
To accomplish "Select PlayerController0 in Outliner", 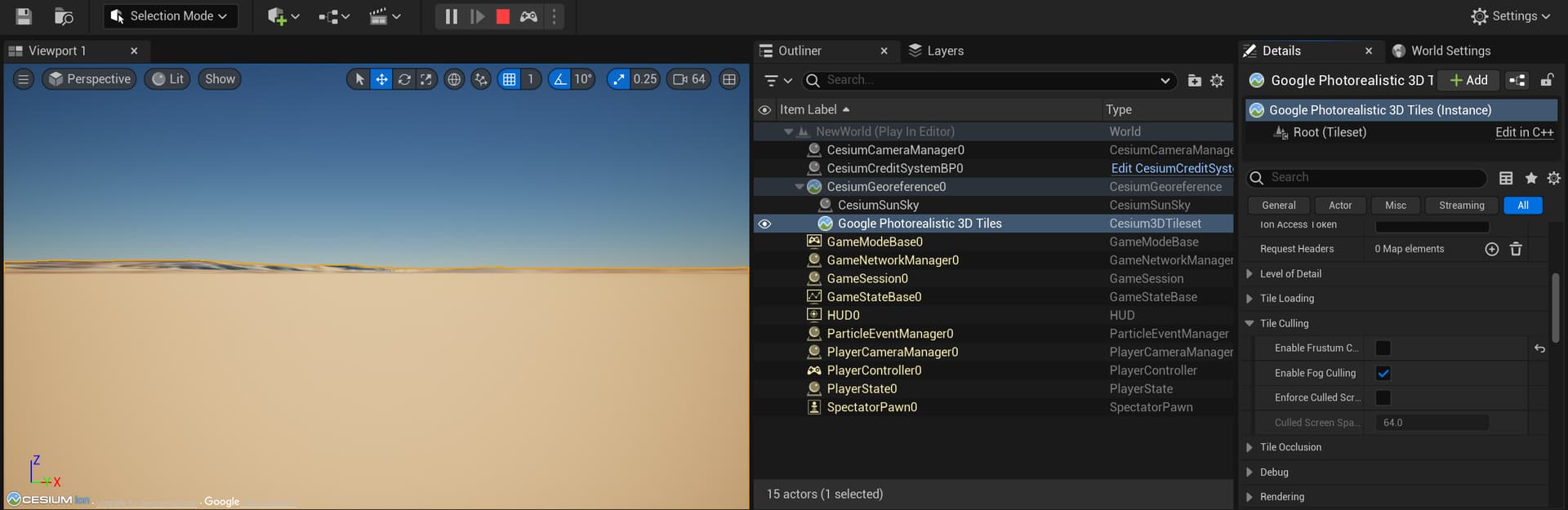I will click(874, 370).
